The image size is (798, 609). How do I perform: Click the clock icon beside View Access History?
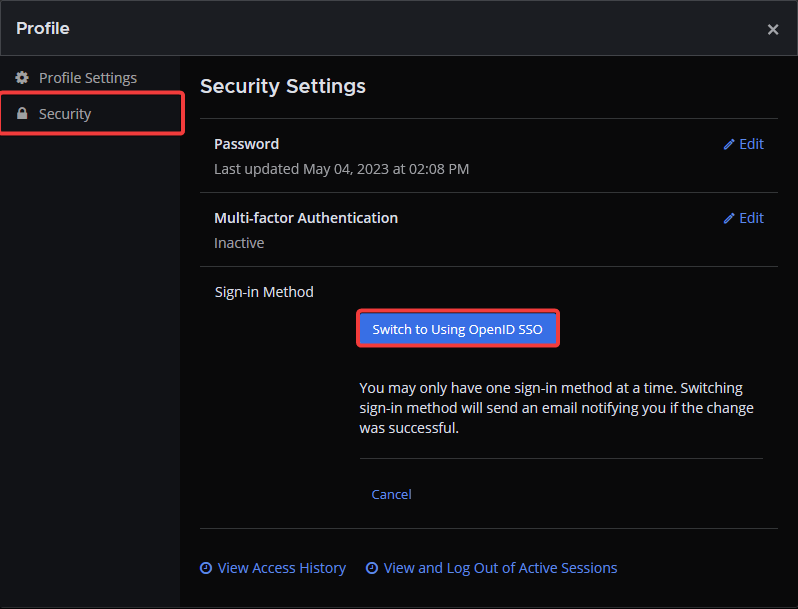[x=206, y=568]
